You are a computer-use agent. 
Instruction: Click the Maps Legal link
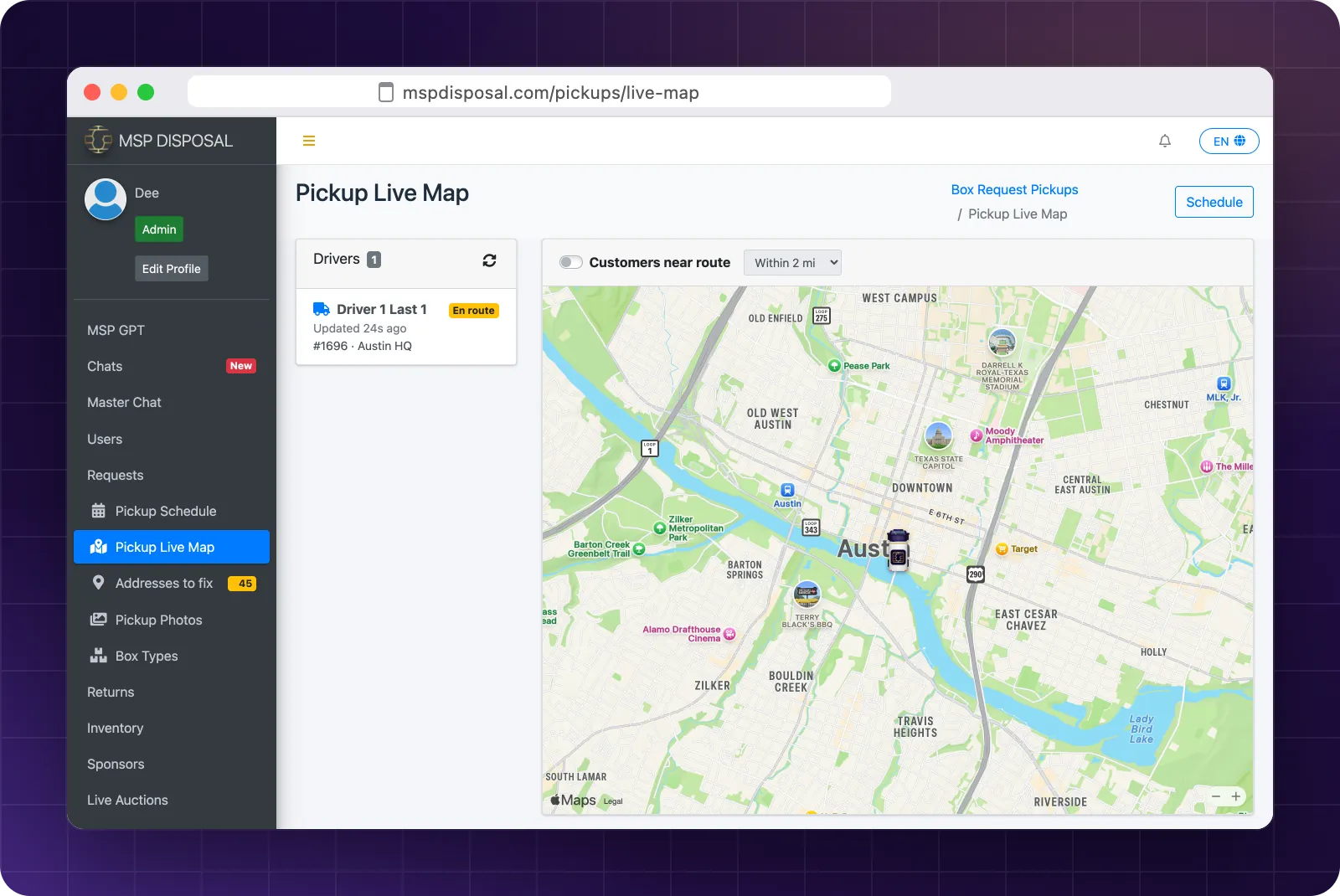(613, 801)
